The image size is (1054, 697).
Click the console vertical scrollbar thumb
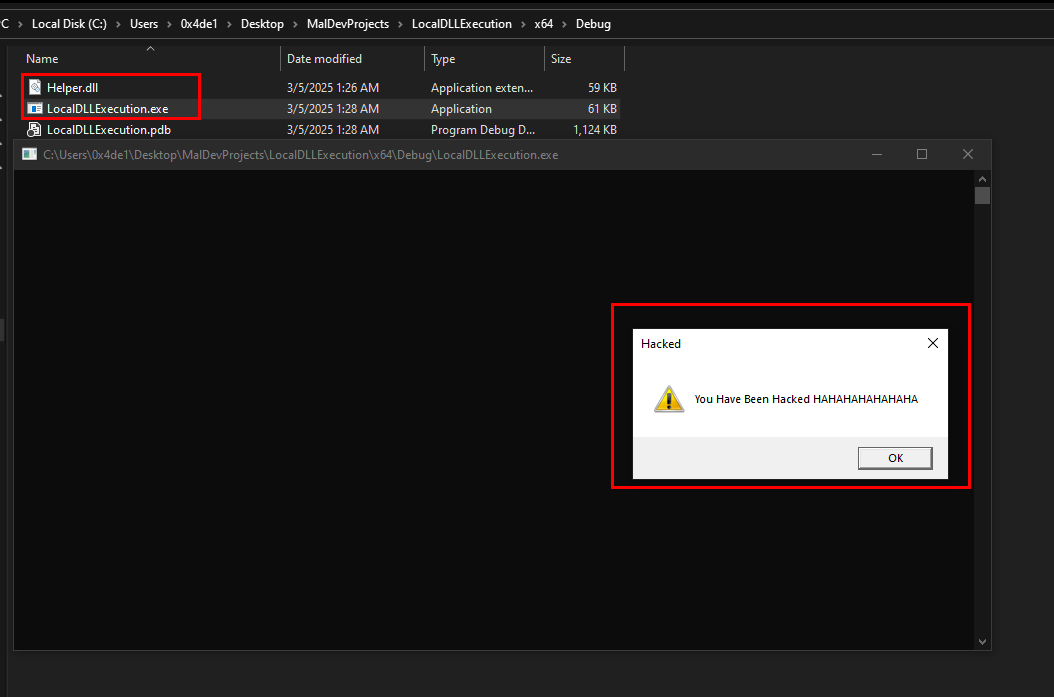coord(982,196)
